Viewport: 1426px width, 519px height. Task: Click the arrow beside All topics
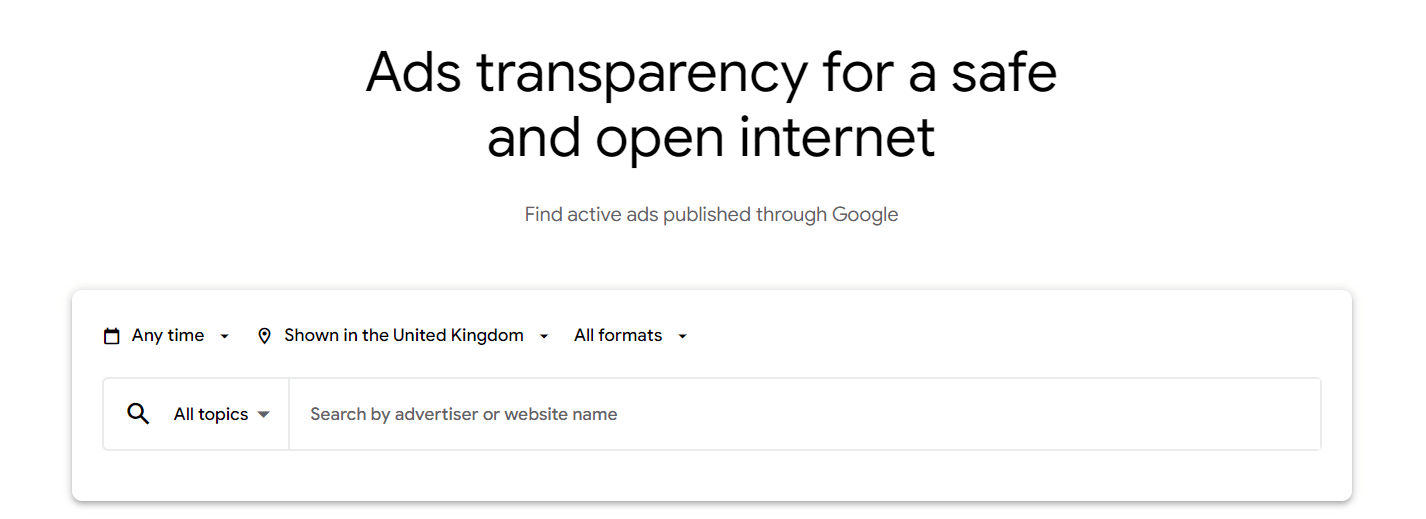click(263, 414)
